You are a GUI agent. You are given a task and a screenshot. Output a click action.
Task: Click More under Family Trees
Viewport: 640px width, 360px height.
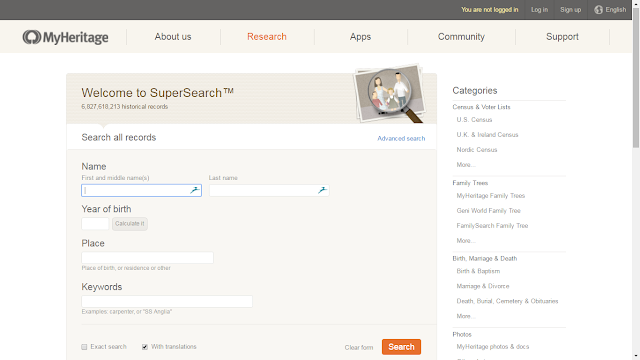tap(466, 241)
